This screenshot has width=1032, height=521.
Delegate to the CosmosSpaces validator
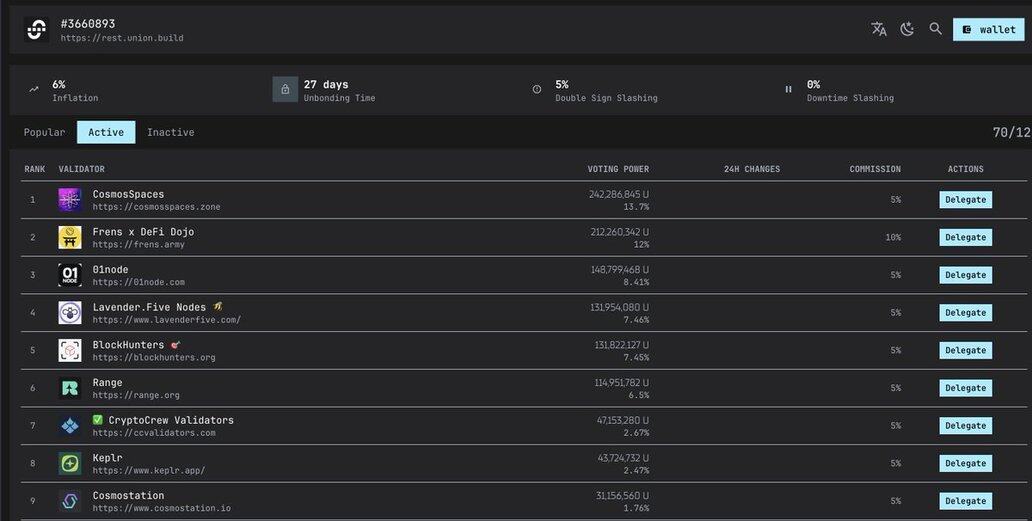click(965, 200)
